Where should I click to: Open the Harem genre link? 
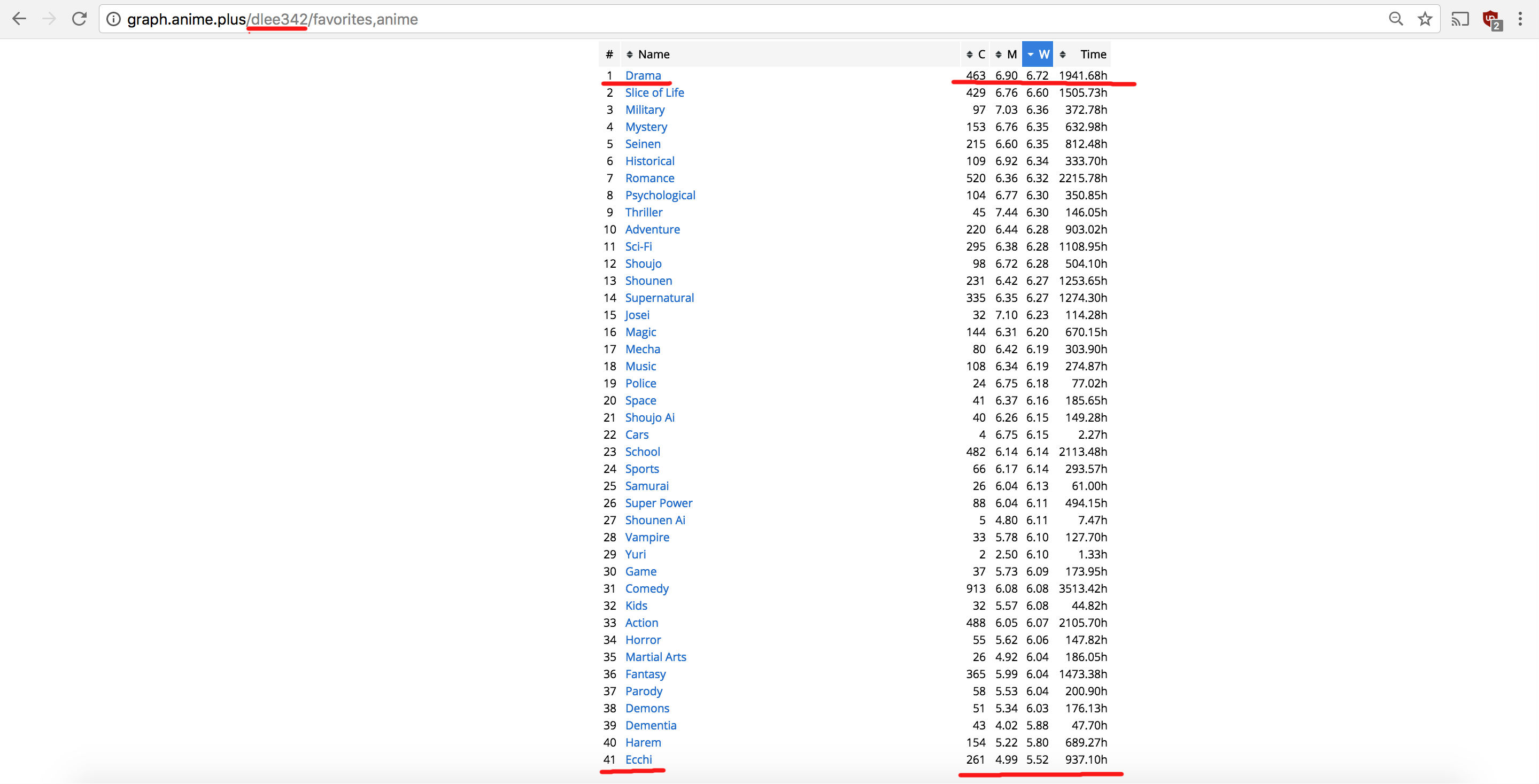coord(643,743)
